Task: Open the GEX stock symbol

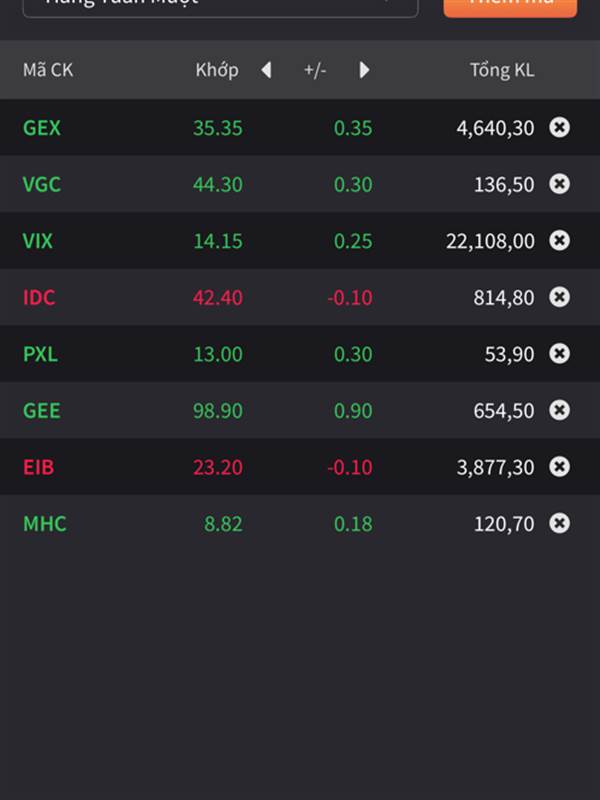Action: point(42,128)
